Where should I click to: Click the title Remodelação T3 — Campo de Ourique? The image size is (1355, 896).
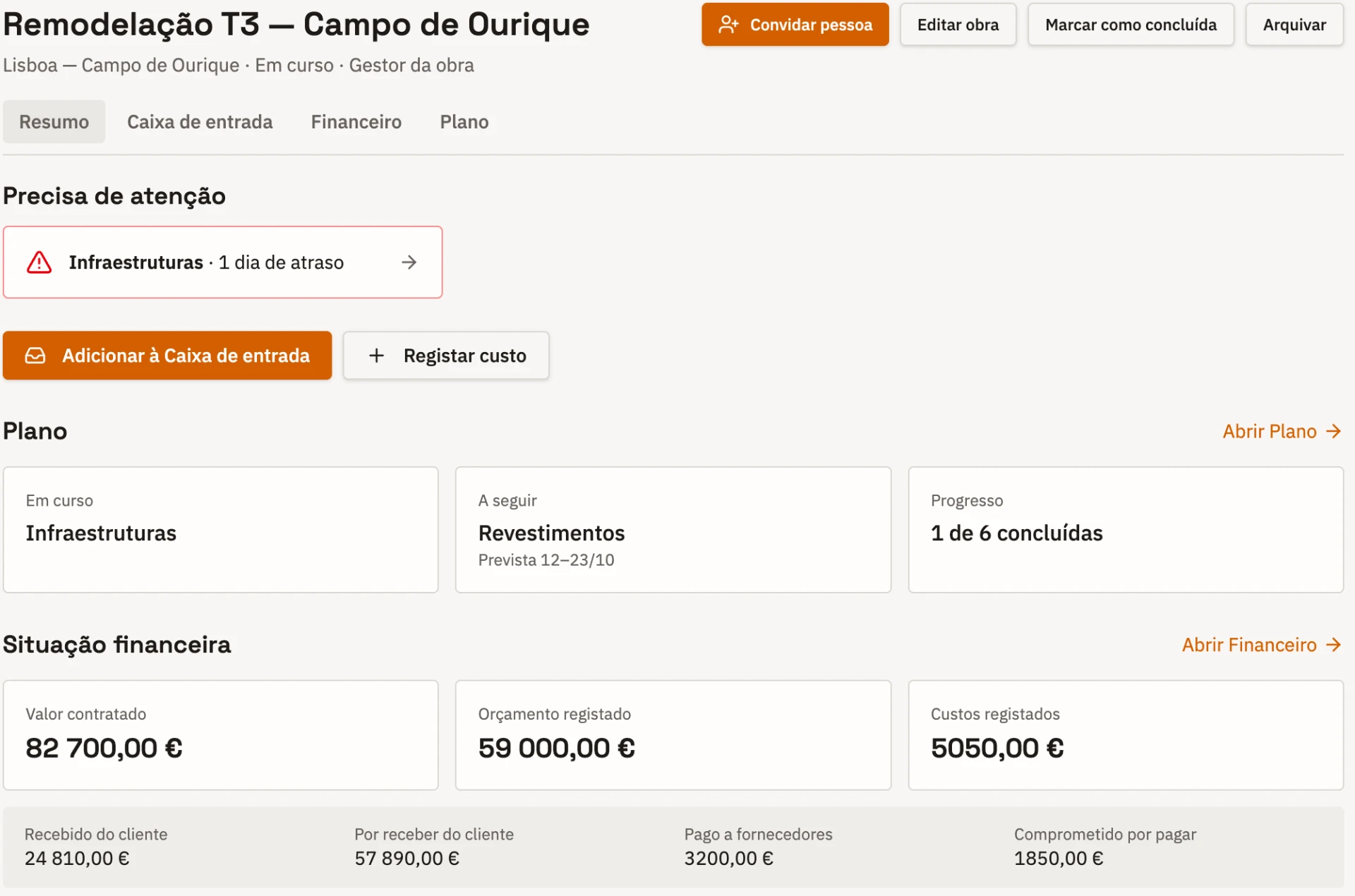point(296,25)
